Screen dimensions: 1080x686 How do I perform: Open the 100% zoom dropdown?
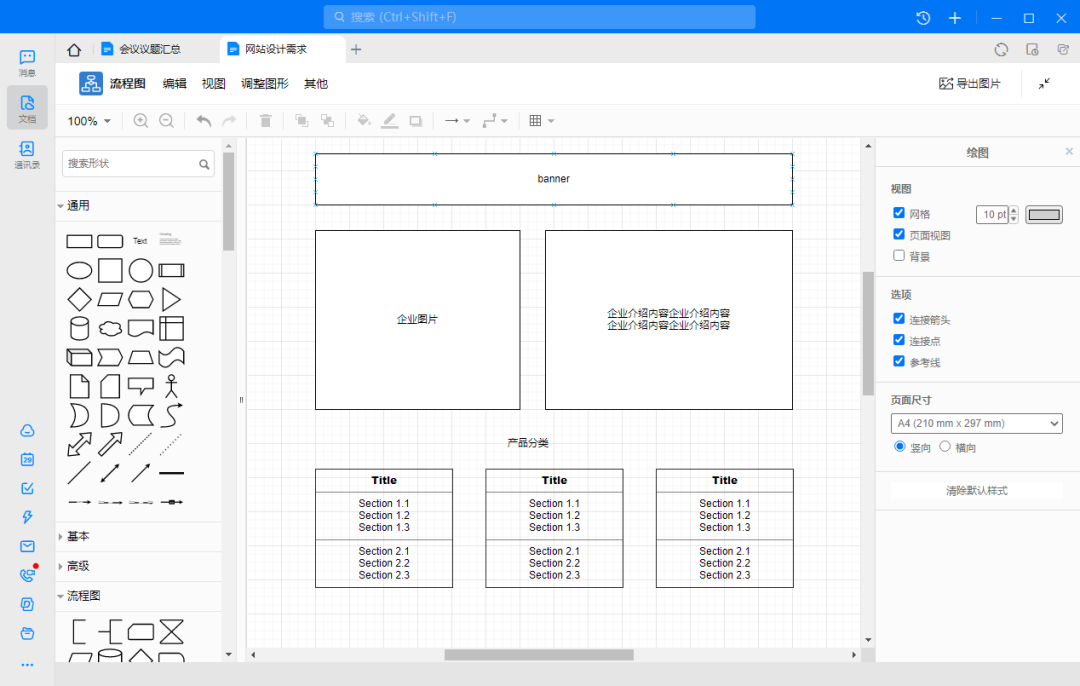pyautogui.click(x=89, y=121)
